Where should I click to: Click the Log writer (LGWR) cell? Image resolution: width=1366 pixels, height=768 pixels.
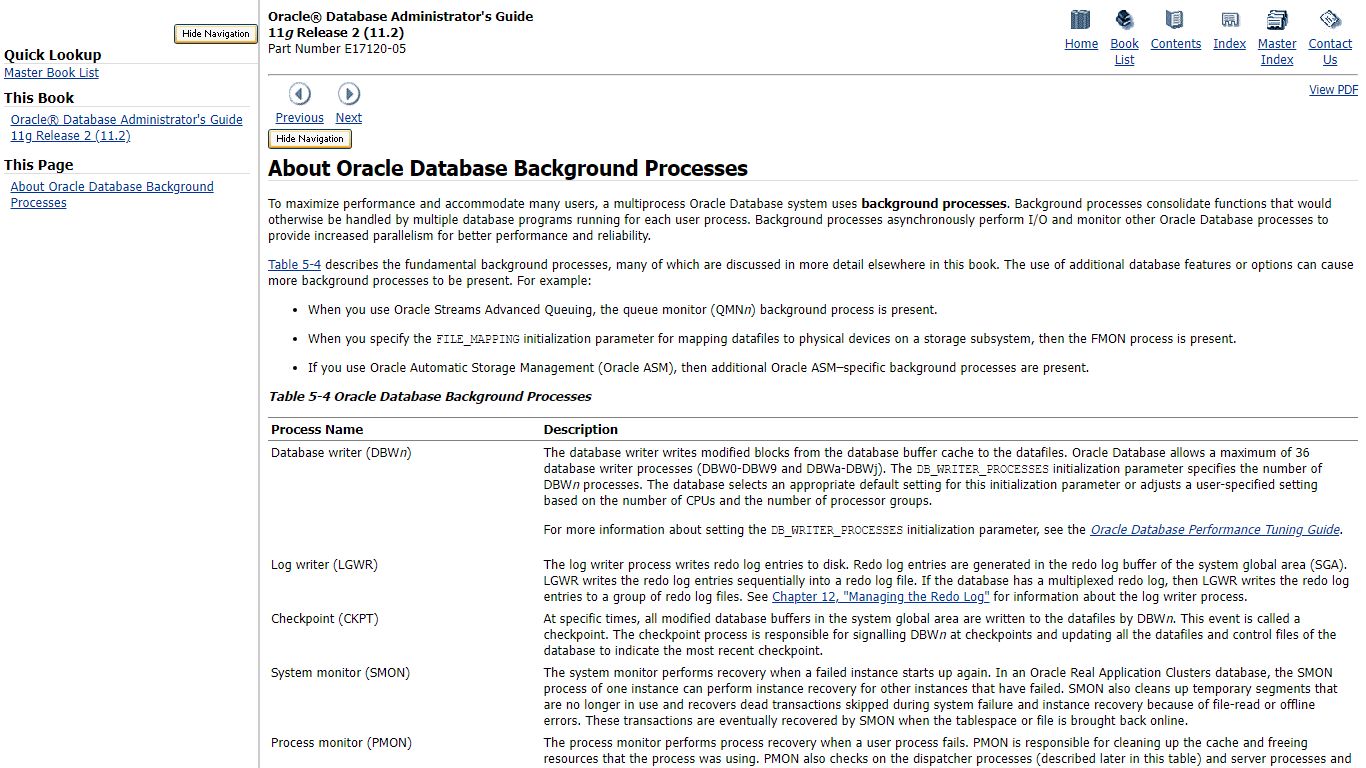point(324,565)
